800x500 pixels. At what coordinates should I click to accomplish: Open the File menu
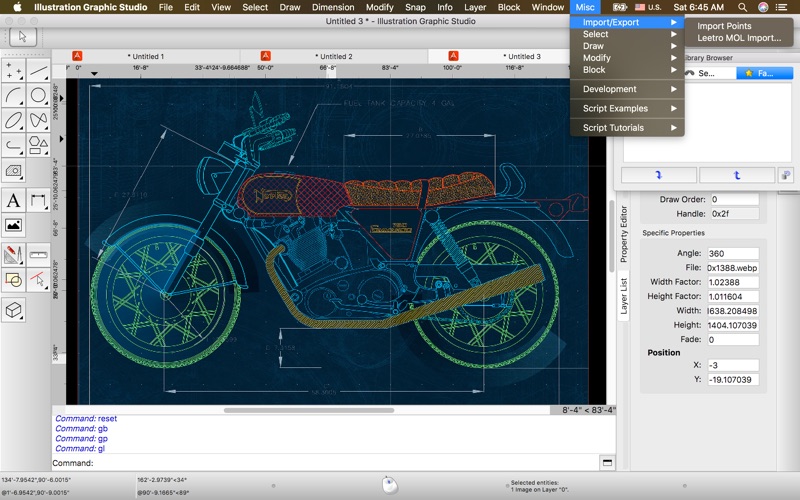point(166,7)
